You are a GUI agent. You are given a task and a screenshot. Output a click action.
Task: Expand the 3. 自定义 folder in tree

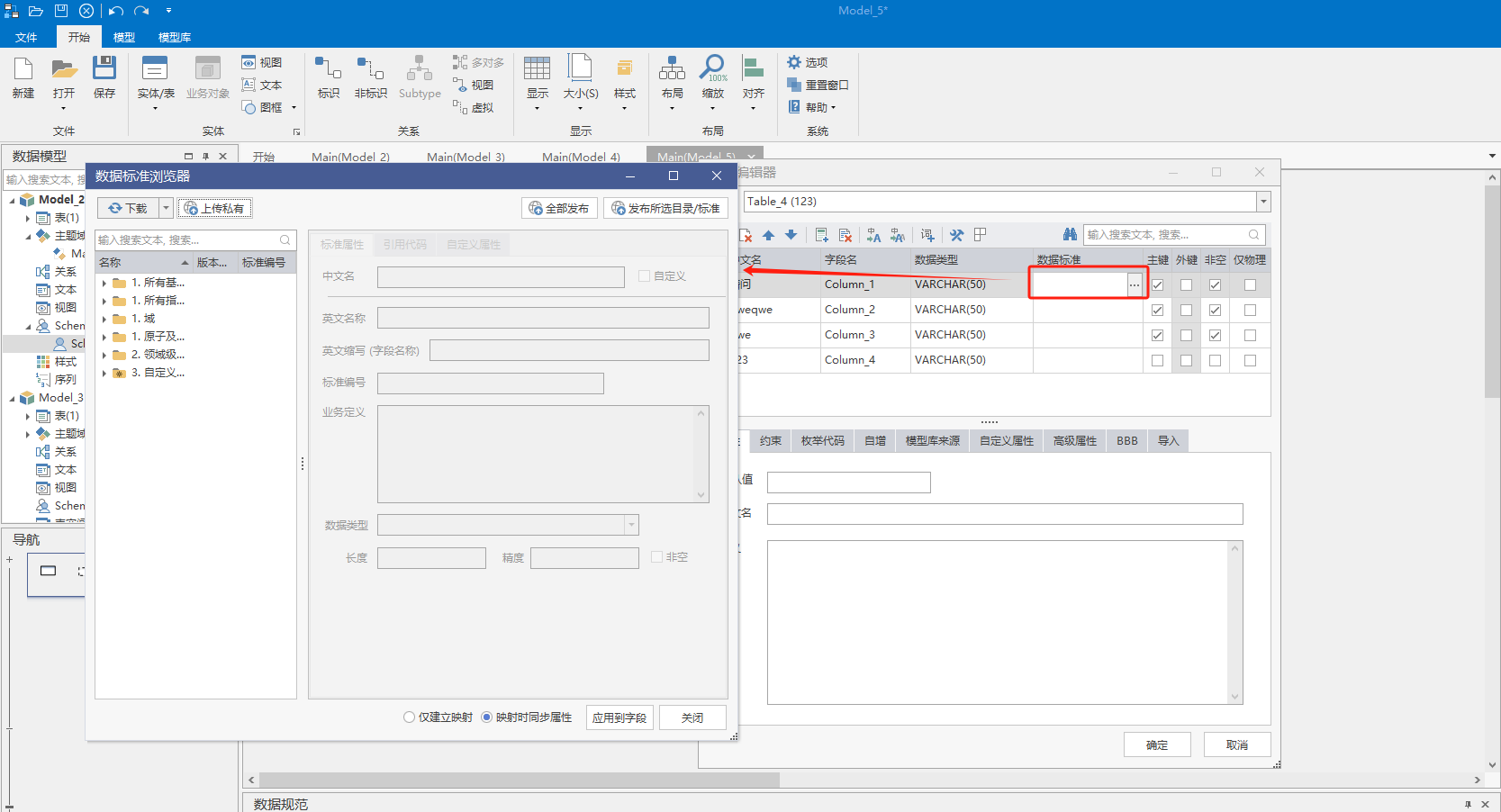(x=104, y=373)
